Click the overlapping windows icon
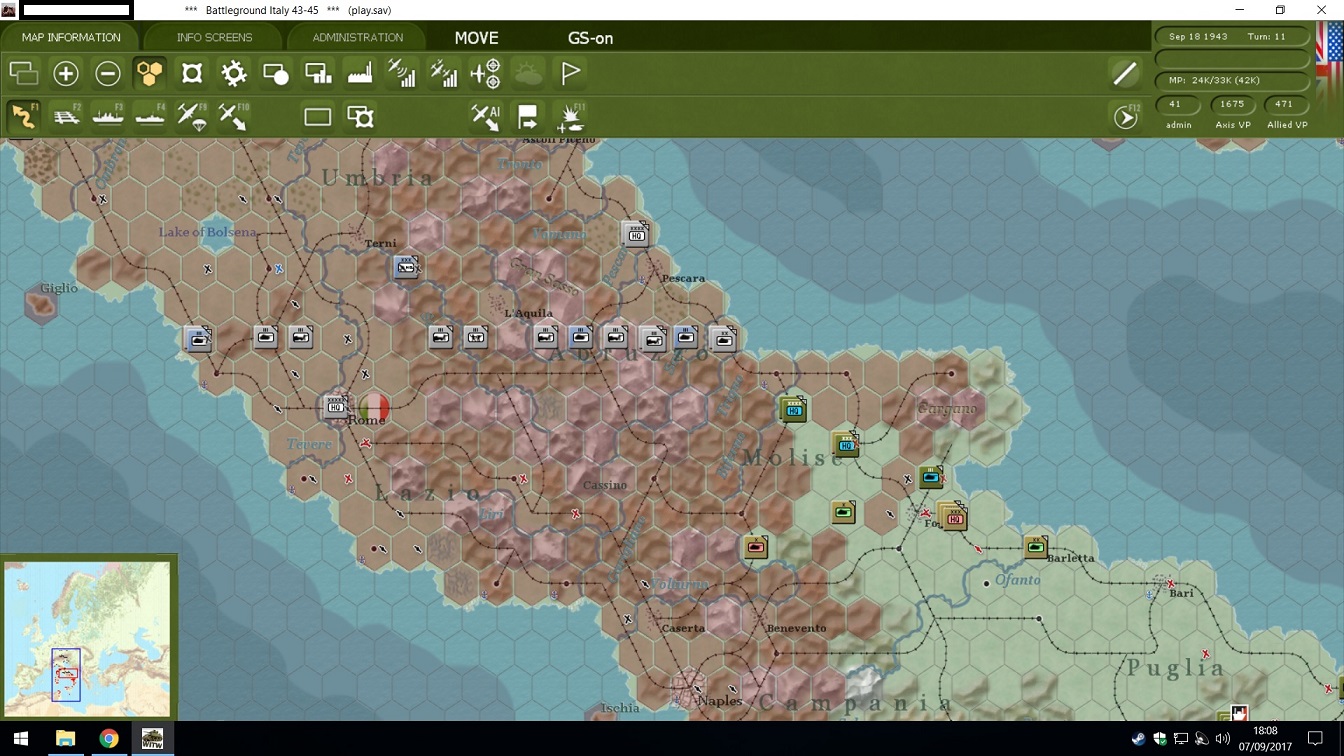This screenshot has height=756, width=1344. (x=24, y=73)
